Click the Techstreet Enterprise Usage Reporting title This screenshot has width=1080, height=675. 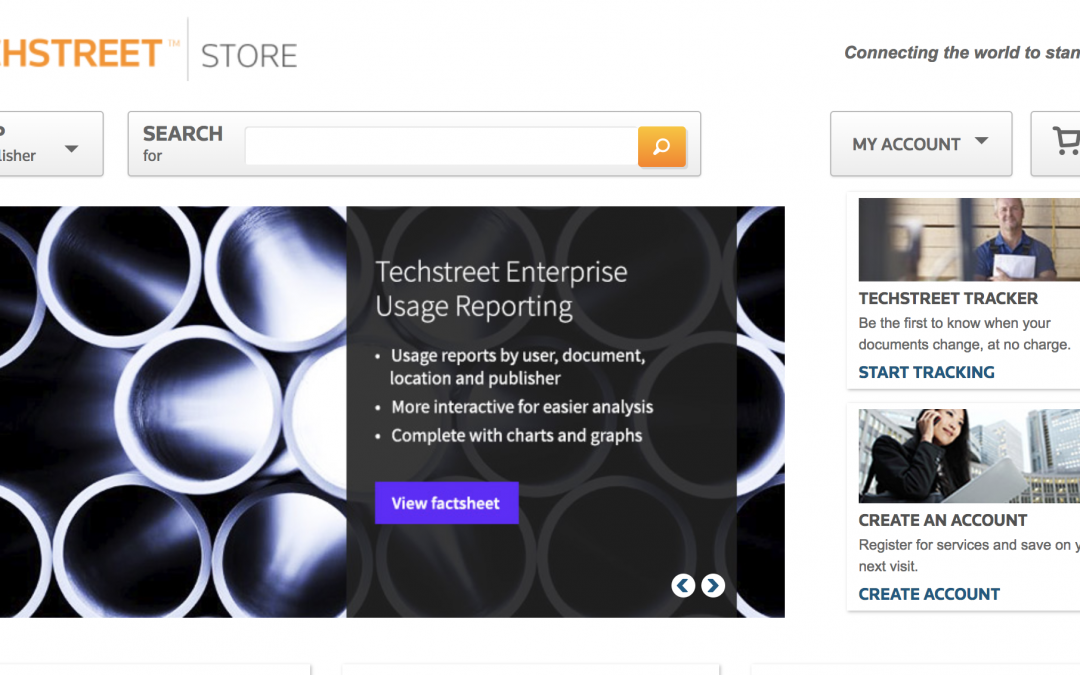pos(501,289)
